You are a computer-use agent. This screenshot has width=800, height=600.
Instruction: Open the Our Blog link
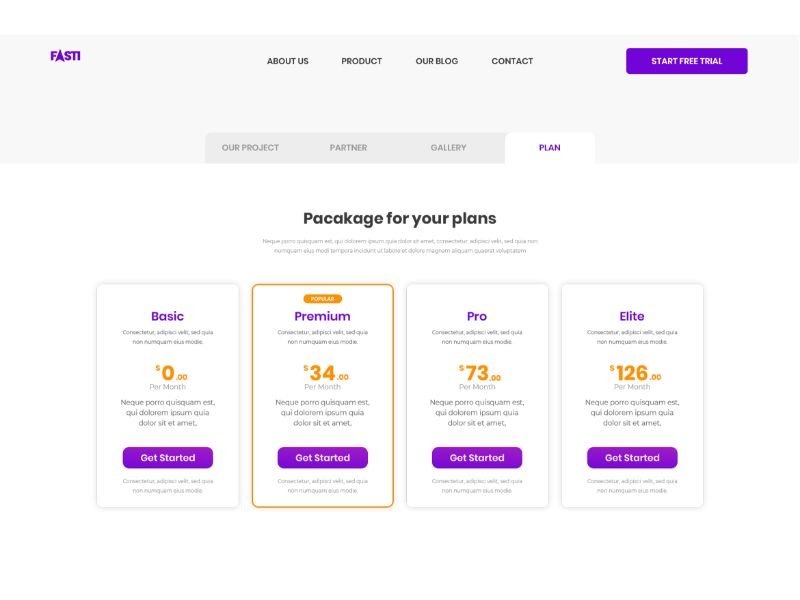pyautogui.click(x=436, y=61)
